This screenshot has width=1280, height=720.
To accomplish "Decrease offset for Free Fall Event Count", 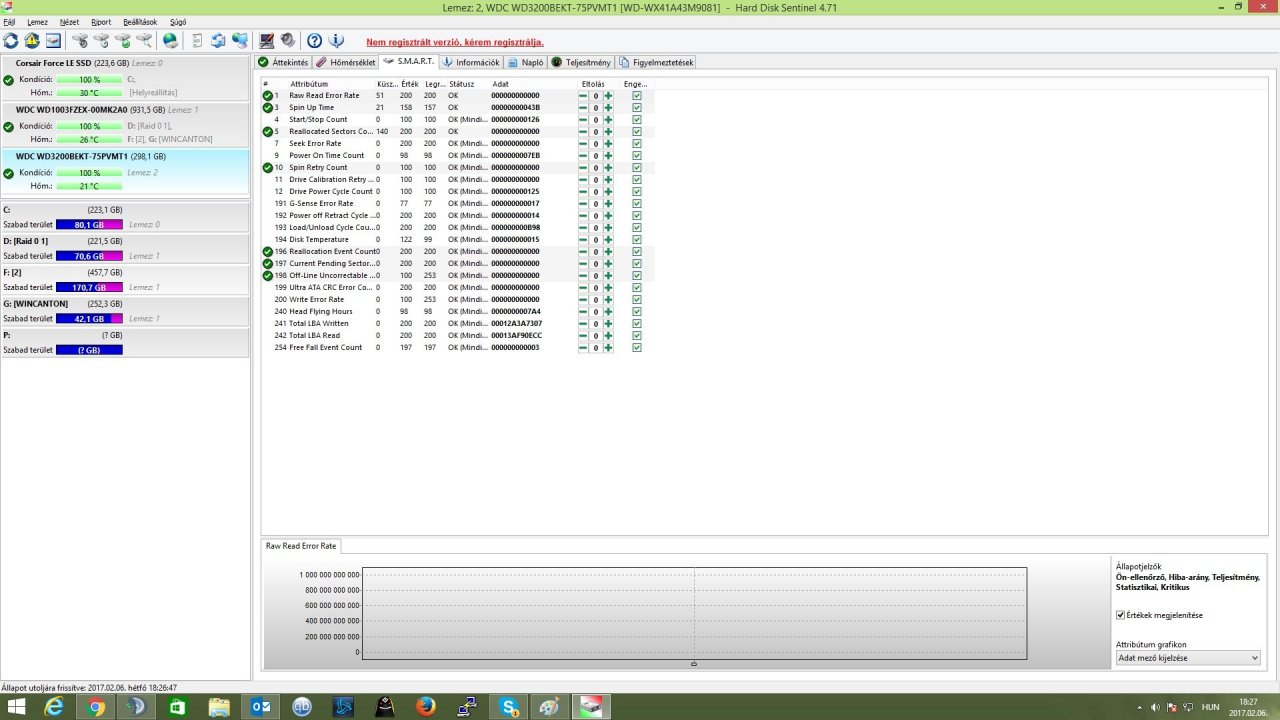I will point(583,347).
